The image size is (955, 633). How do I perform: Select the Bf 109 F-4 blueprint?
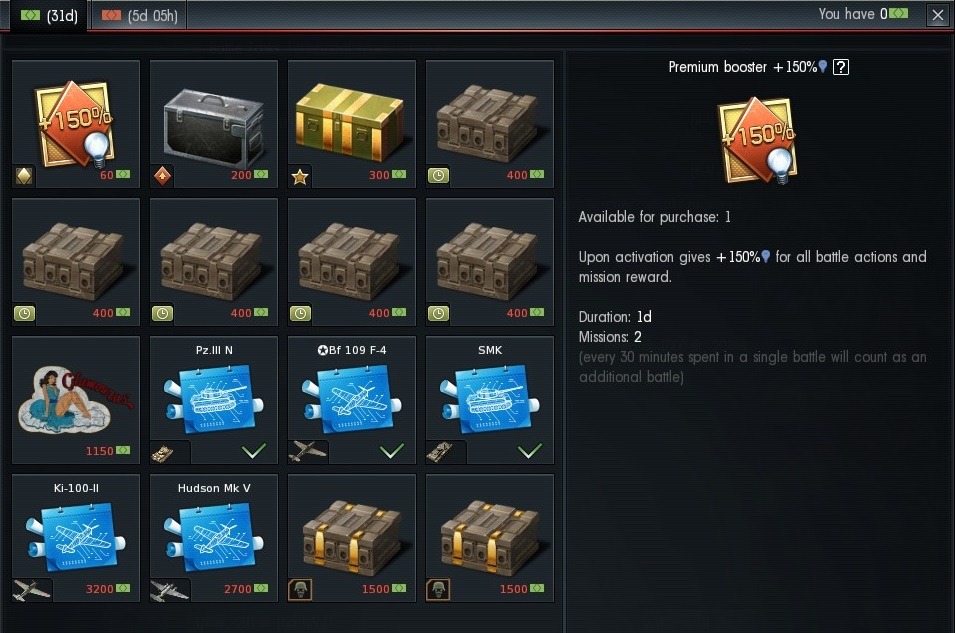coord(351,400)
